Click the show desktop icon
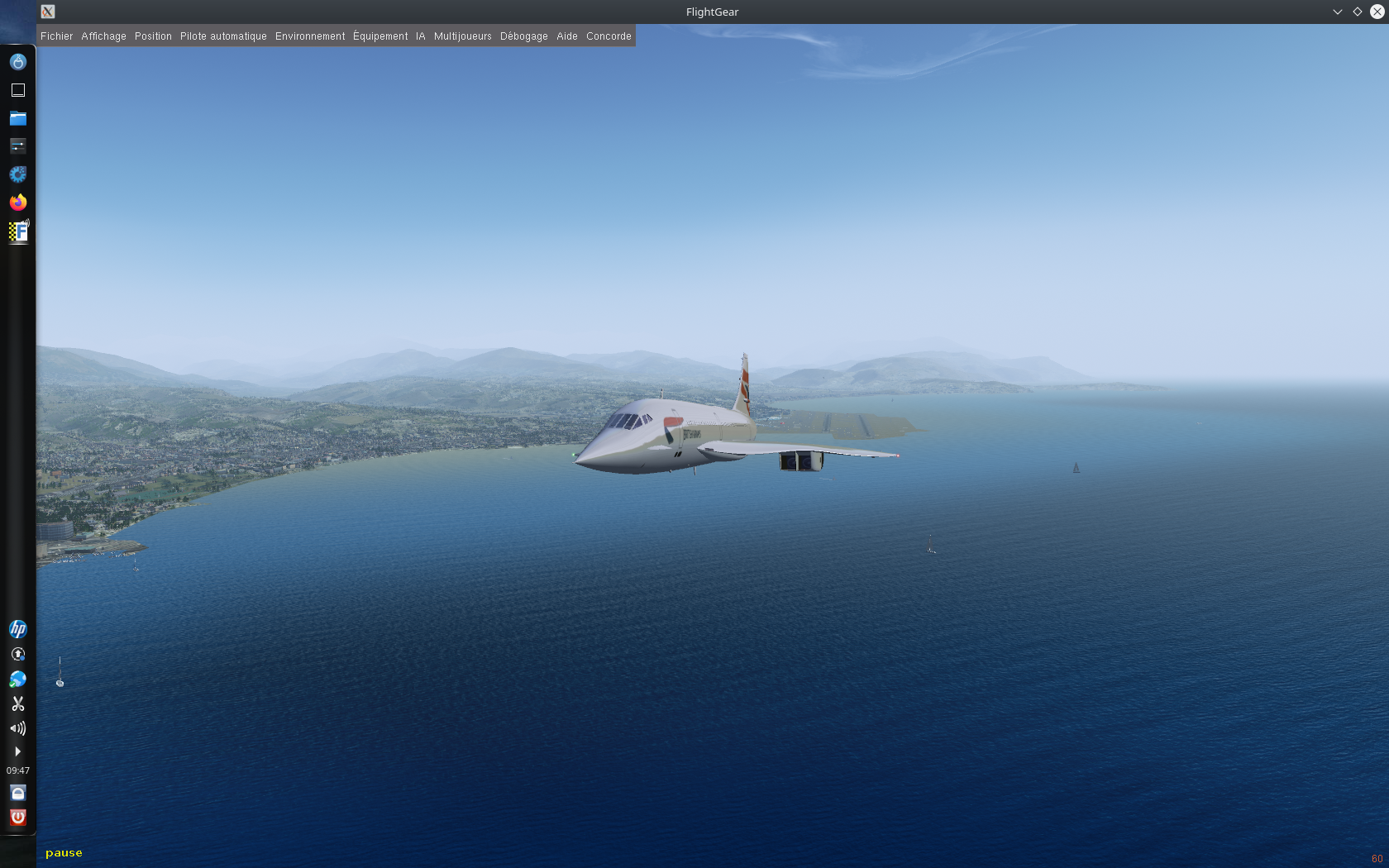The height and width of the screenshot is (868, 1389). (x=18, y=90)
